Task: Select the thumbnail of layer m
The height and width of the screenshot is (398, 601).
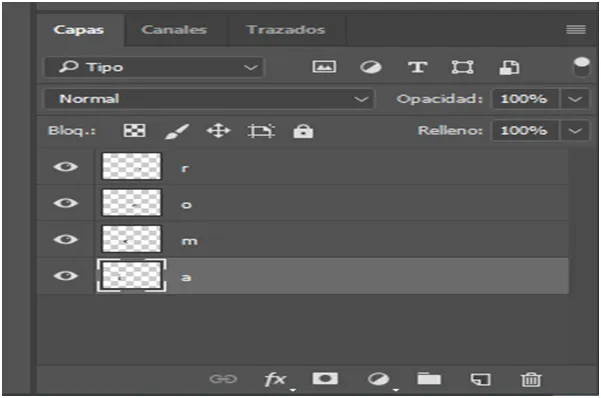Action: point(131,239)
